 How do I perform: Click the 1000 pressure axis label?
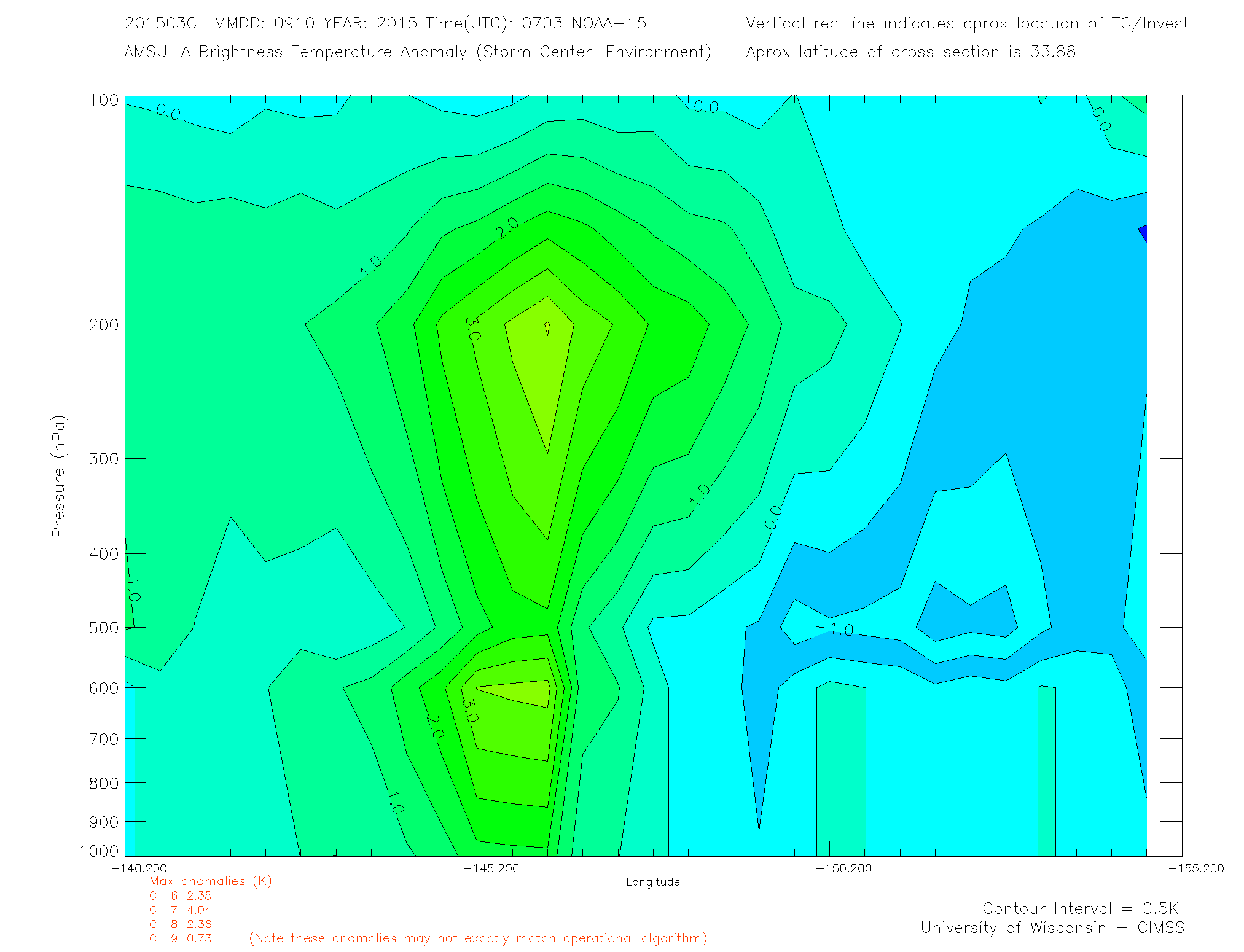99,851
